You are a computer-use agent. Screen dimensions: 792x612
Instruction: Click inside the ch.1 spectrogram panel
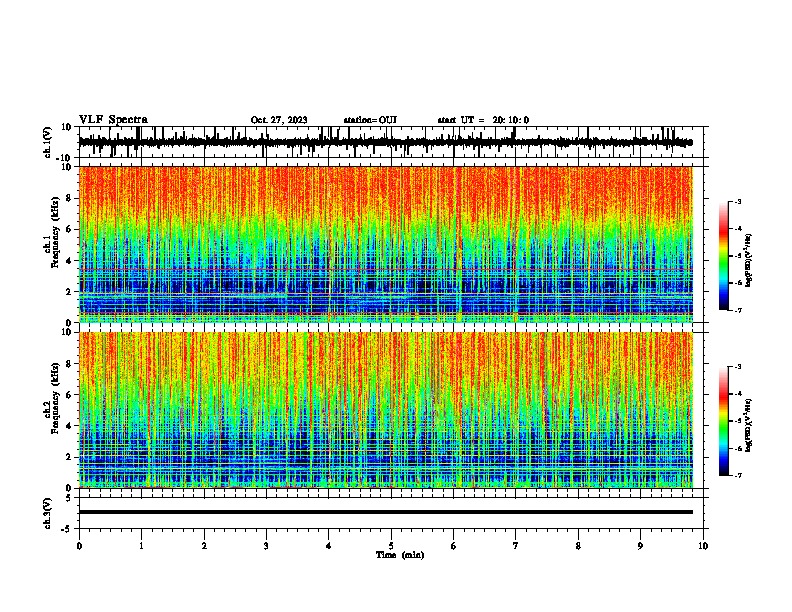point(385,244)
